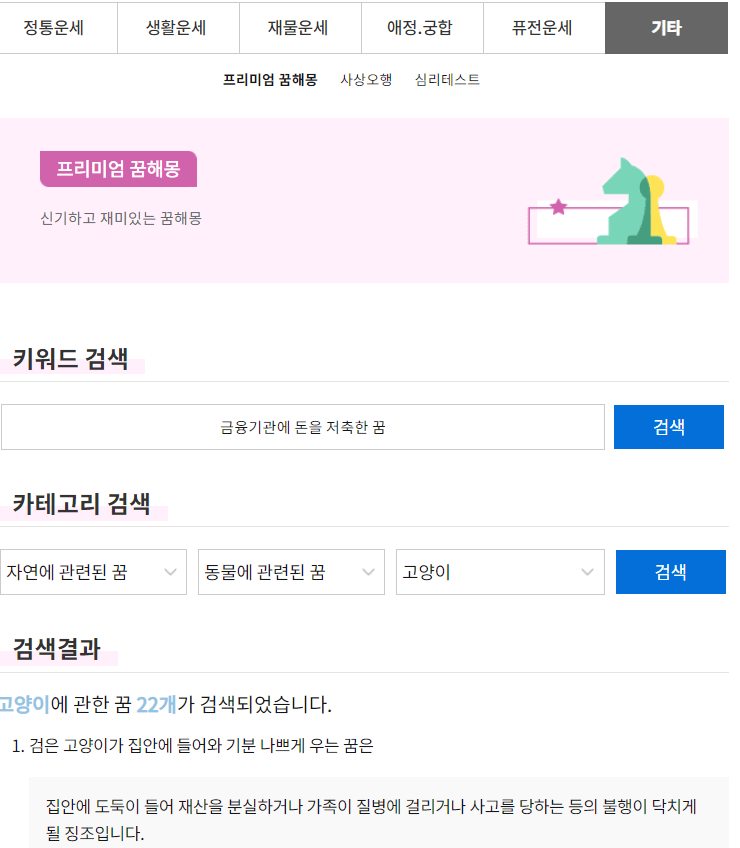
Task: Click the pink 프리미엄 꿈해몽 badge
Action: click(117, 169)
